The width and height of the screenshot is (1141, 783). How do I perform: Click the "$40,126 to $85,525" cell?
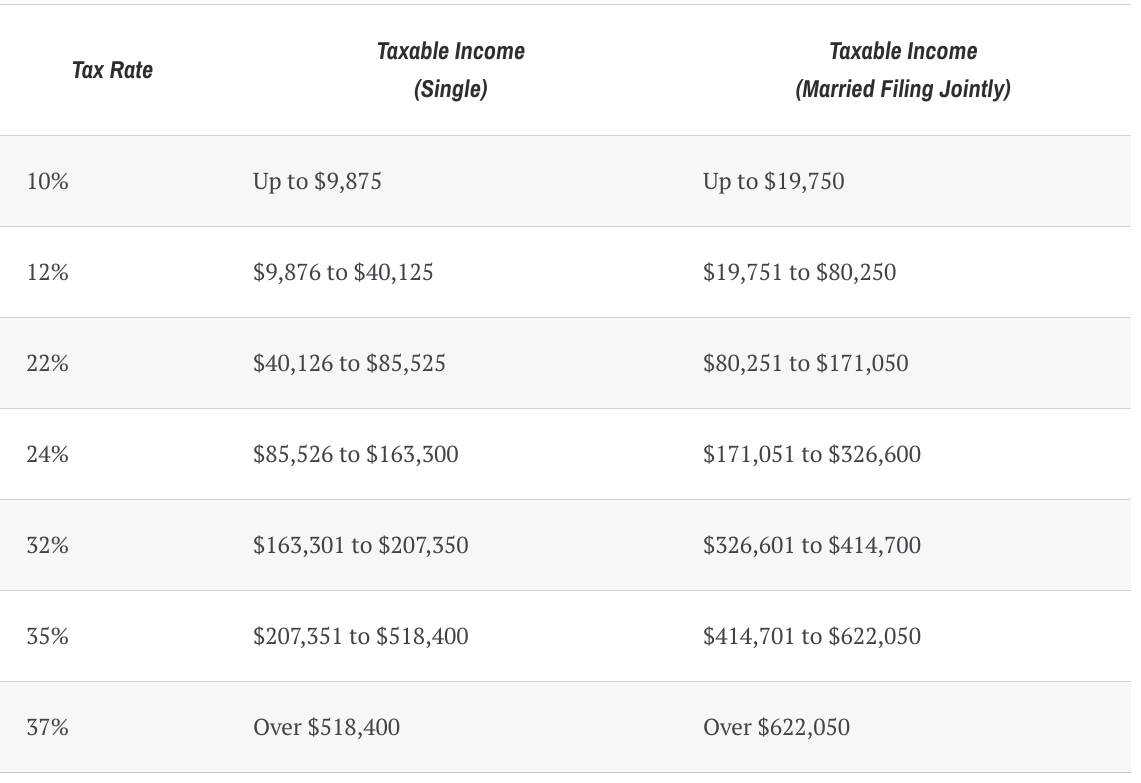pyautogui.click(x=349, y=363)
